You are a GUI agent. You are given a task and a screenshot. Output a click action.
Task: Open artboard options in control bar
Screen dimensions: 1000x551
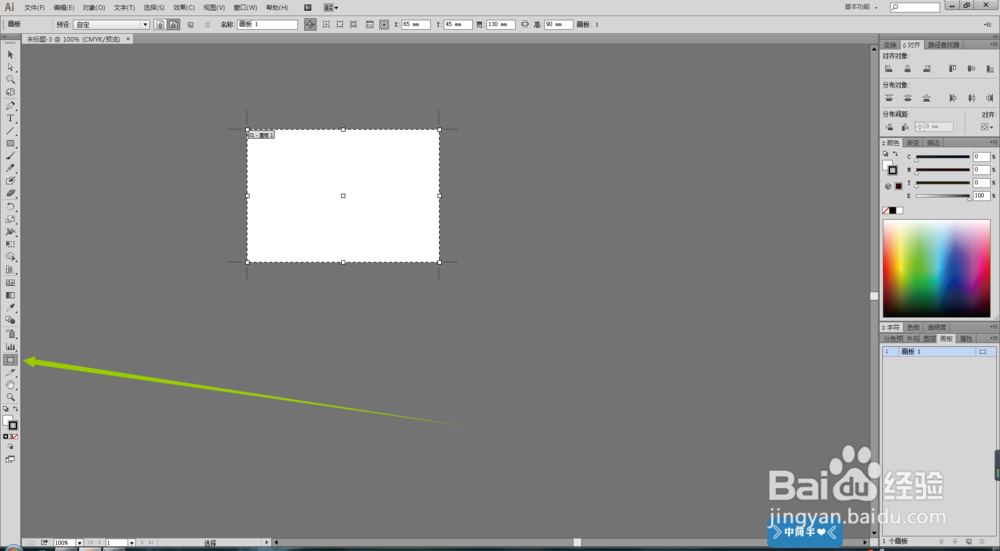point(370,24)
